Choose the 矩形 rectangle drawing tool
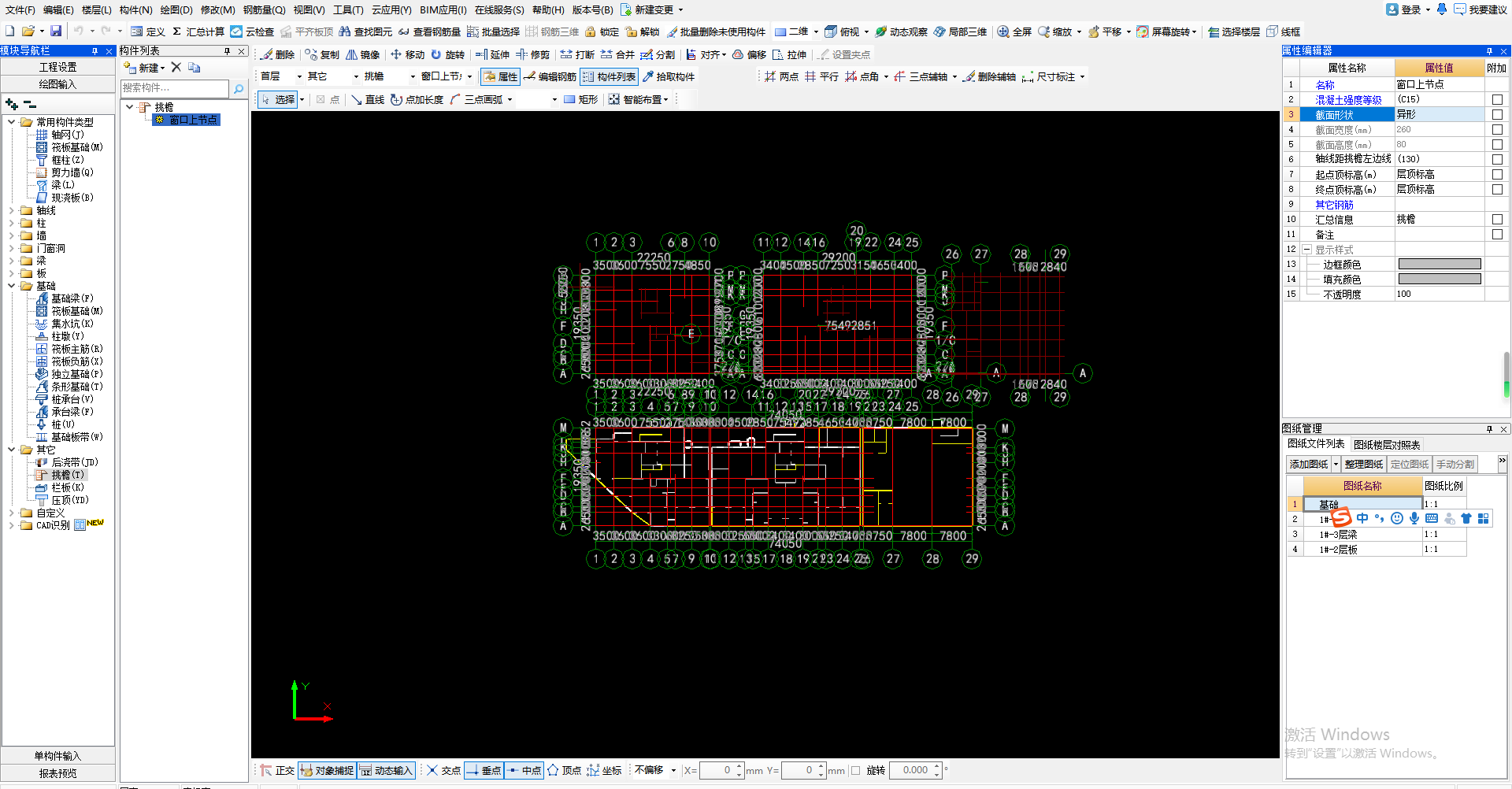 click(581, 99)
